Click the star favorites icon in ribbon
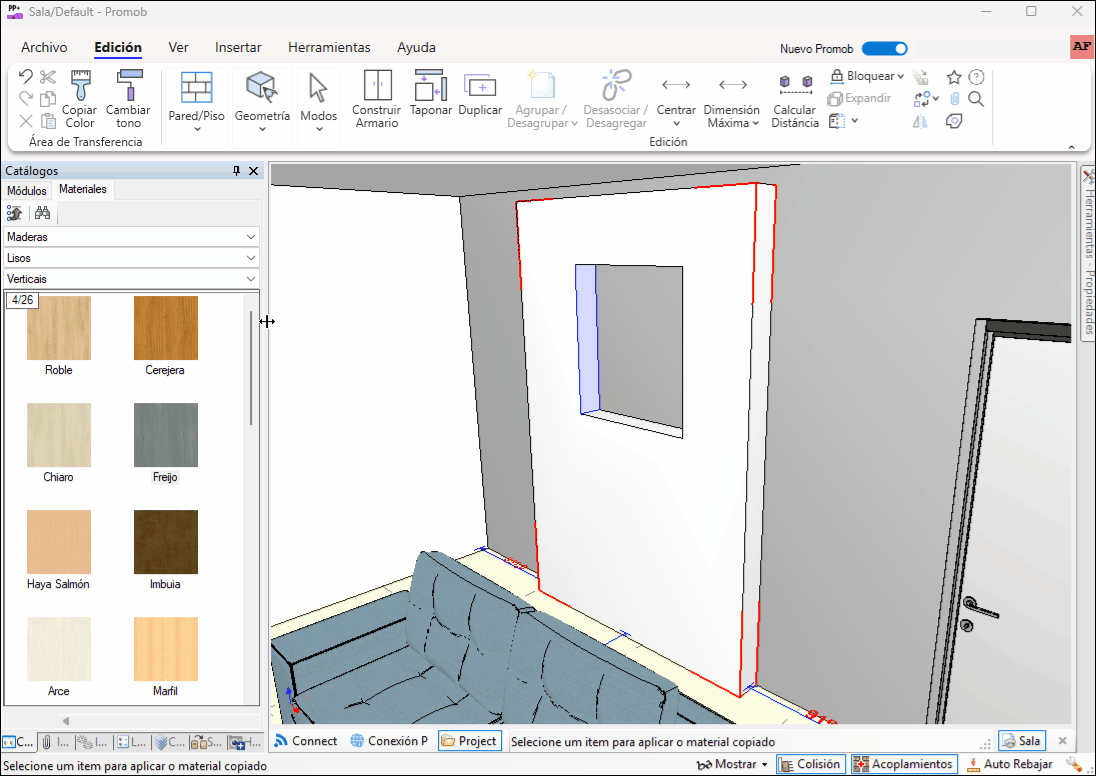1096x776 pixels. click(954, 77)
